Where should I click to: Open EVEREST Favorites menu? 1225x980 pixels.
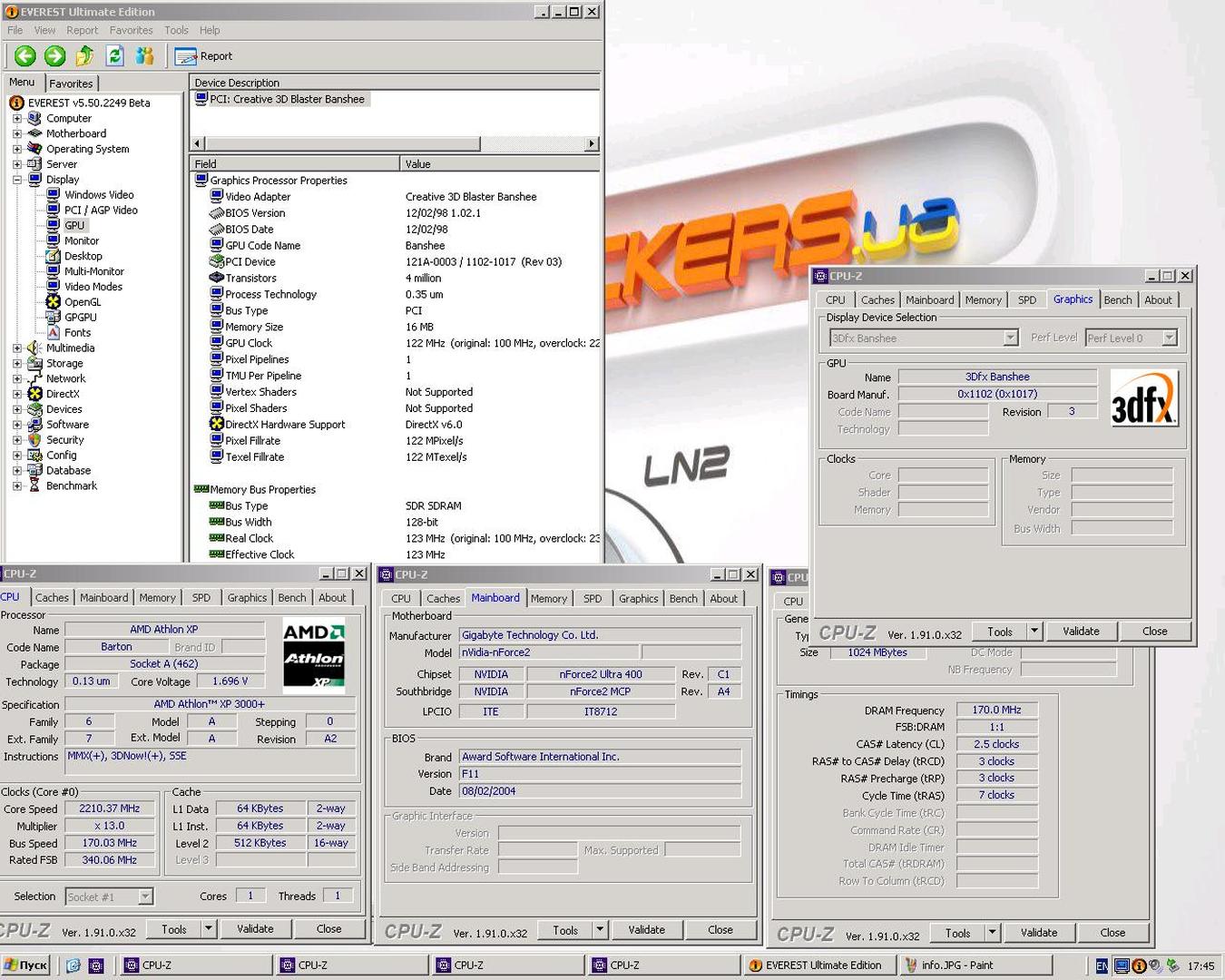click(131, 30)
